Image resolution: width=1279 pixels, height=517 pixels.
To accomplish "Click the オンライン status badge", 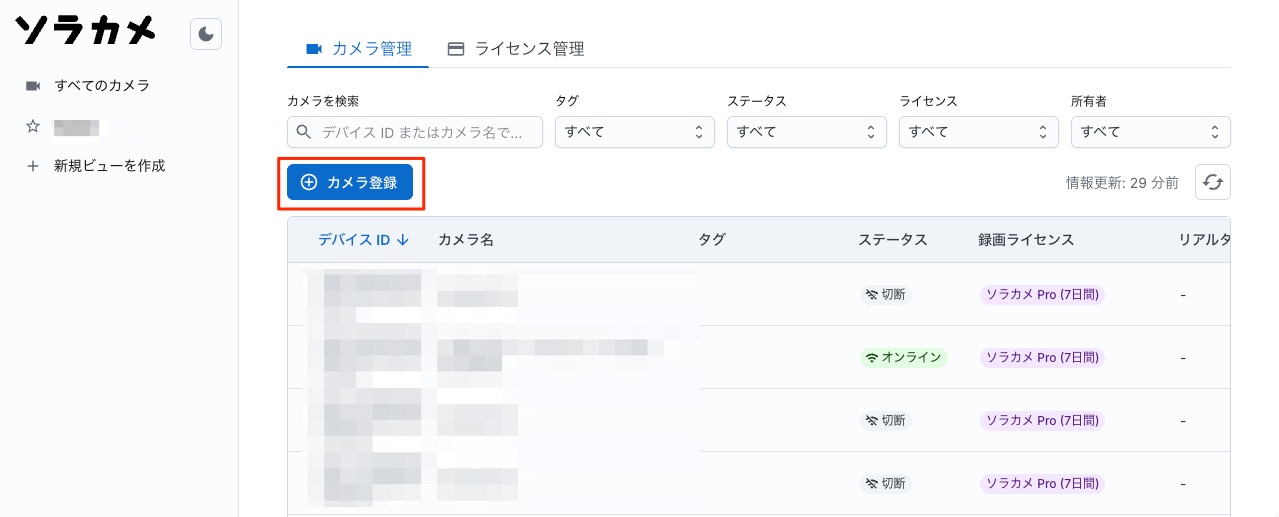I will pyautogui.click(x=904, y=357).
